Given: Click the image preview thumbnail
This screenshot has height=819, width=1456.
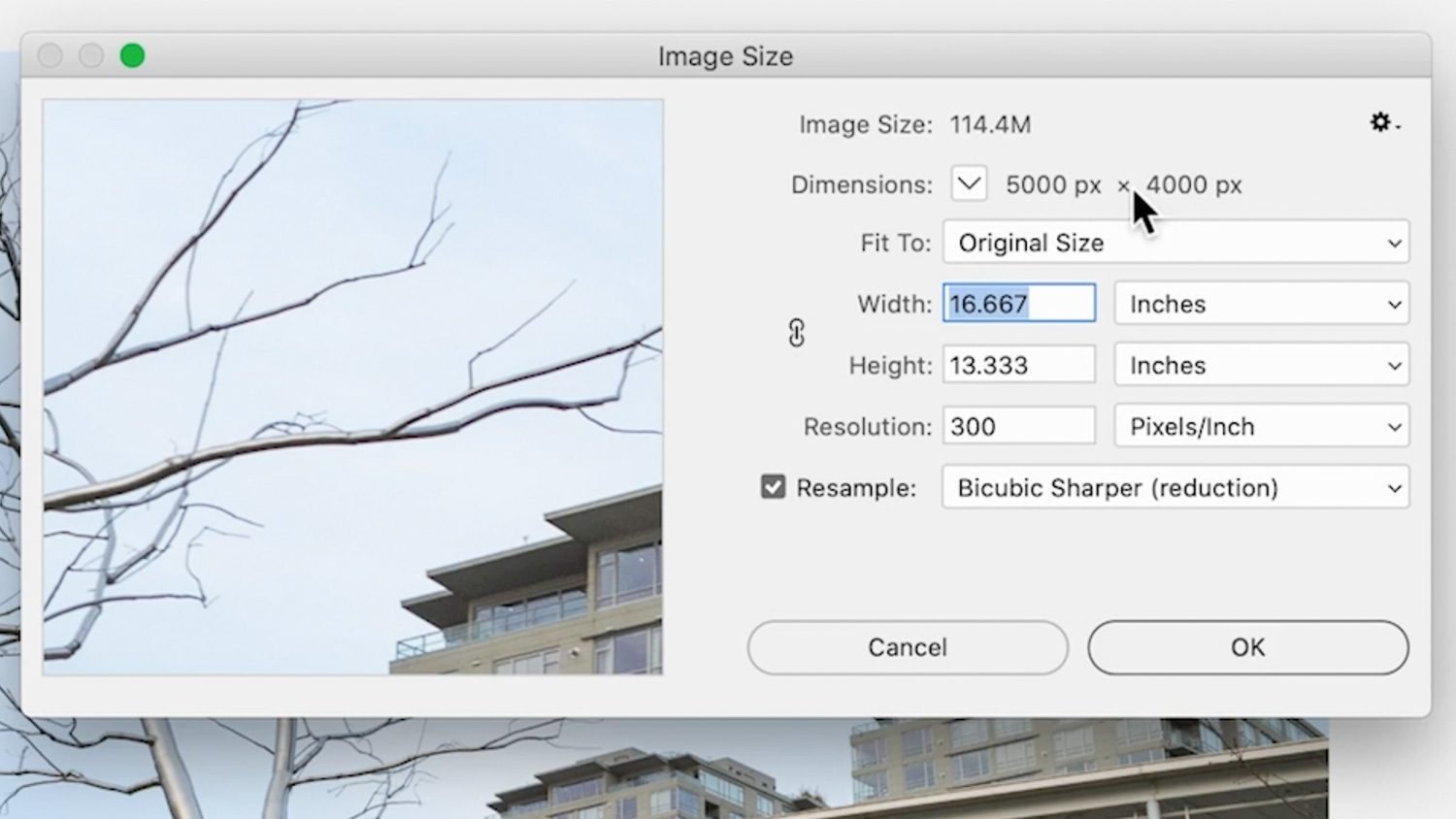Looking at the screenshot, I should tap(351, 388).
